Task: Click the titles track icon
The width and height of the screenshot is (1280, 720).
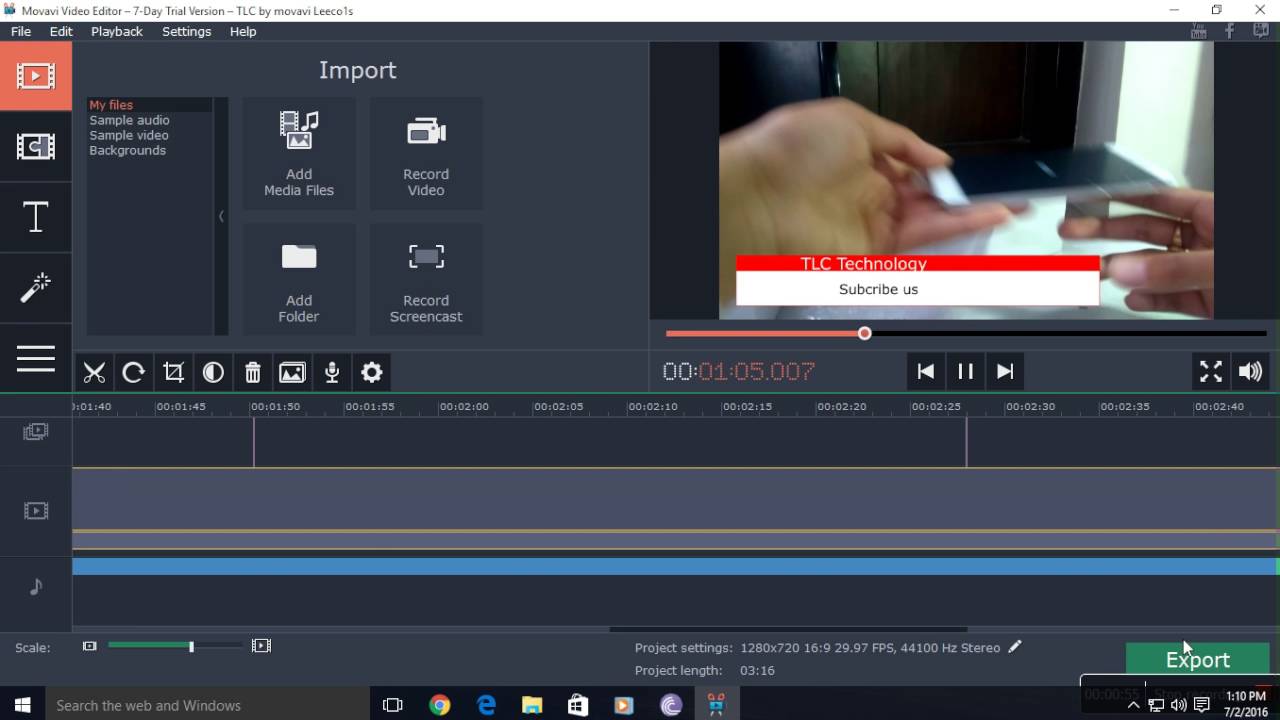Action: [x=36, y=431]
